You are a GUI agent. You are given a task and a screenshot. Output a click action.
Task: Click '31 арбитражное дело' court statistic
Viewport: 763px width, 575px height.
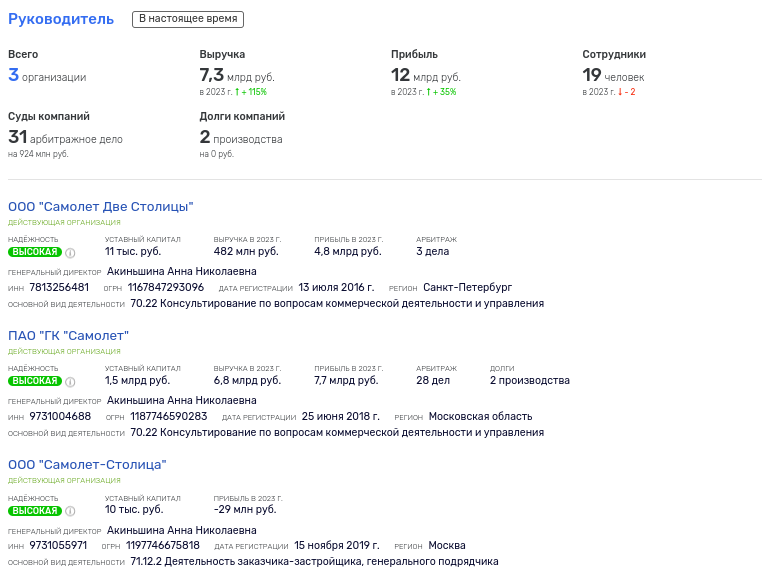(65, 138)
